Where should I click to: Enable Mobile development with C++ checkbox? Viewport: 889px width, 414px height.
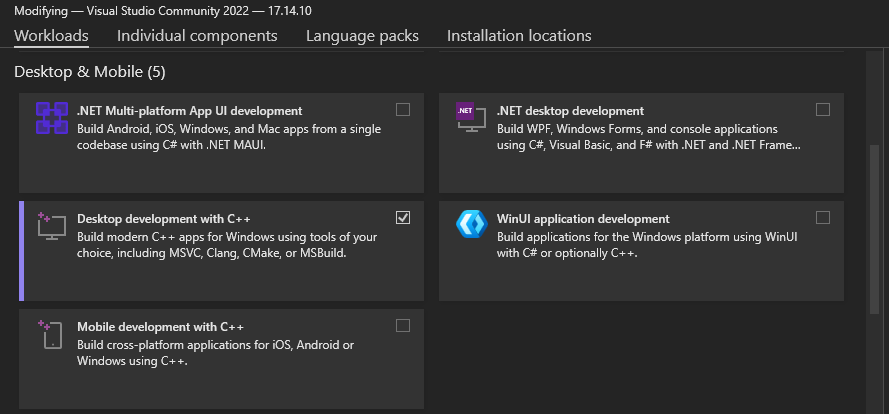tap(403, 326)
